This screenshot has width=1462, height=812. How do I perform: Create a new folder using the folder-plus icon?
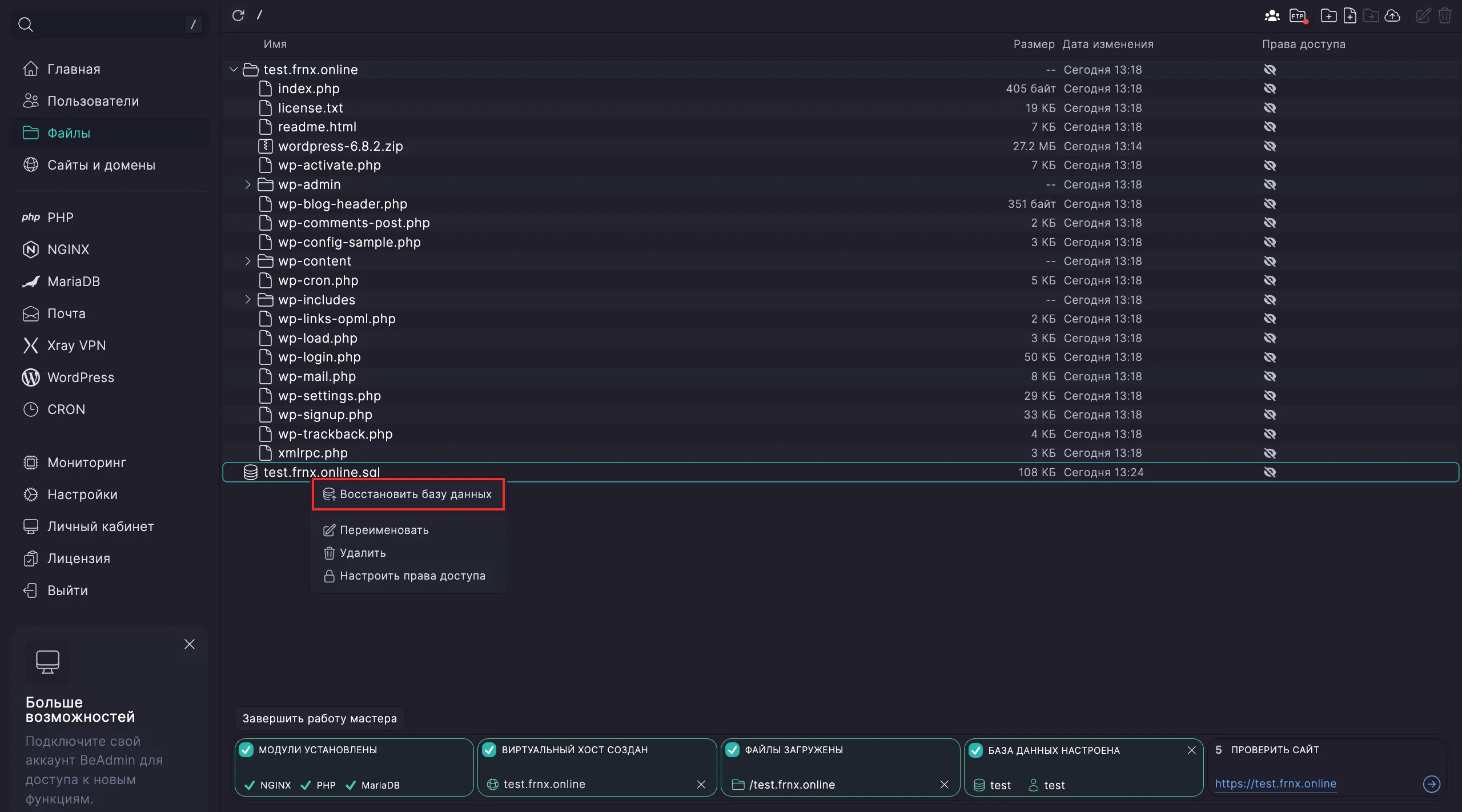click(x=1329, y=16)
